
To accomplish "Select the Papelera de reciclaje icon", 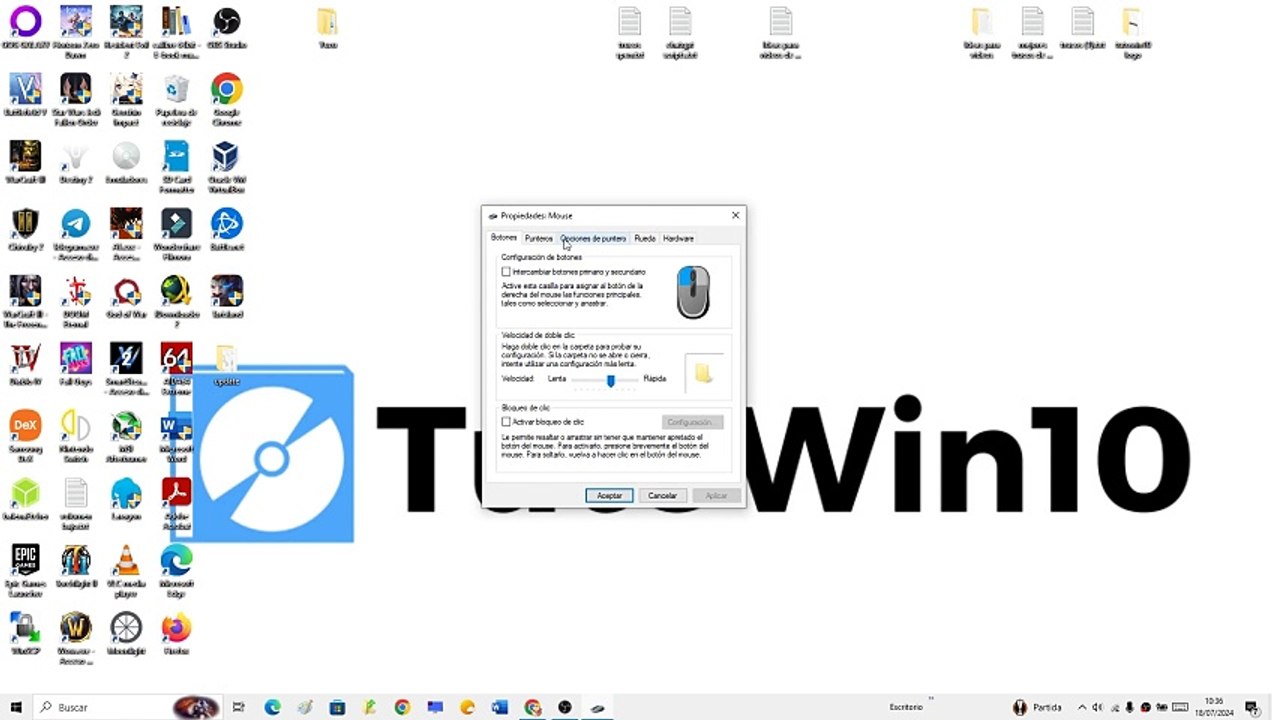I will click(x=176, y=100).
